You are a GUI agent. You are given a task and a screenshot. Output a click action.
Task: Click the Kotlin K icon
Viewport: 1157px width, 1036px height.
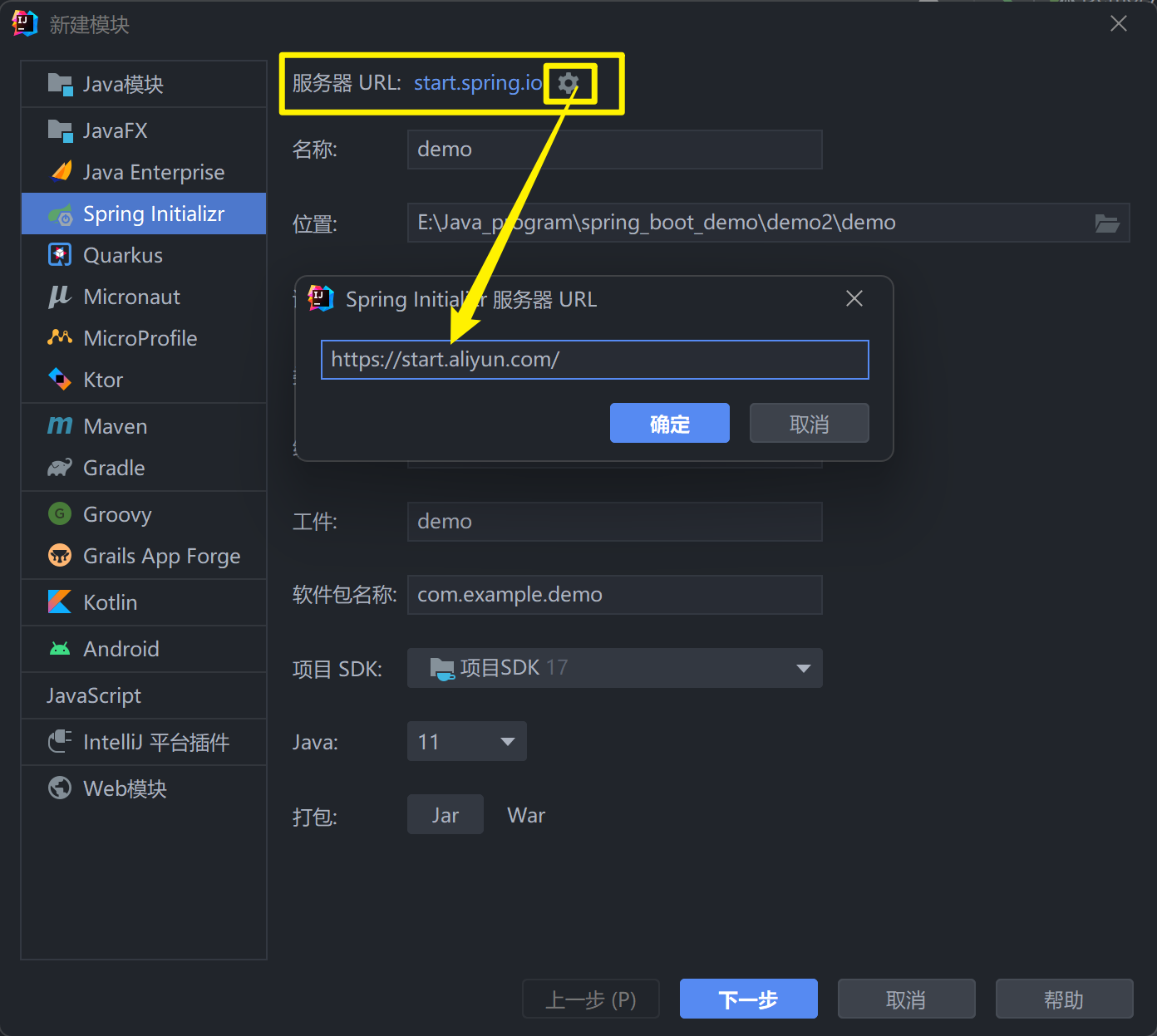[60, 601]
